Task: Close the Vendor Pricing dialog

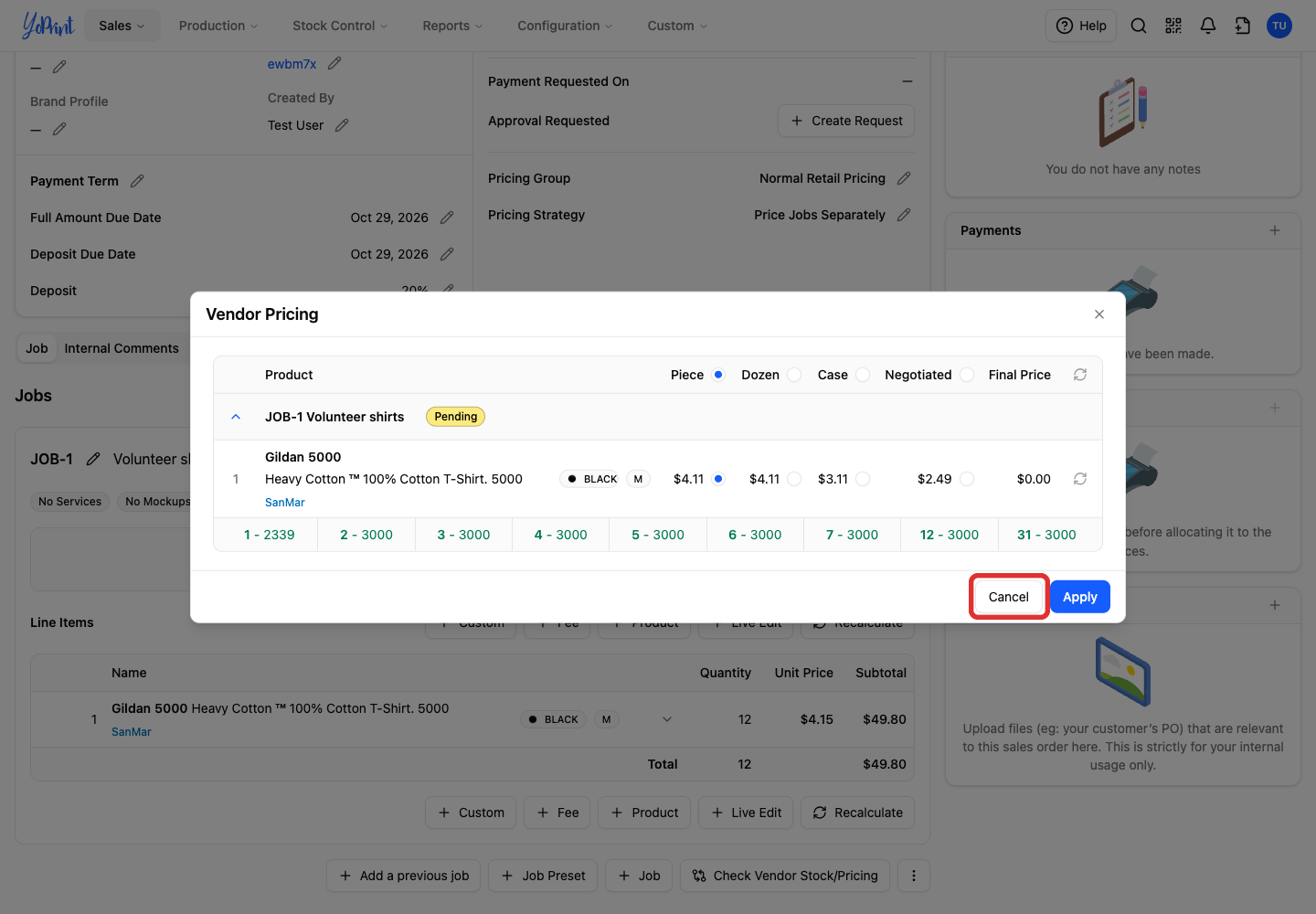Action: [1099, 314]
